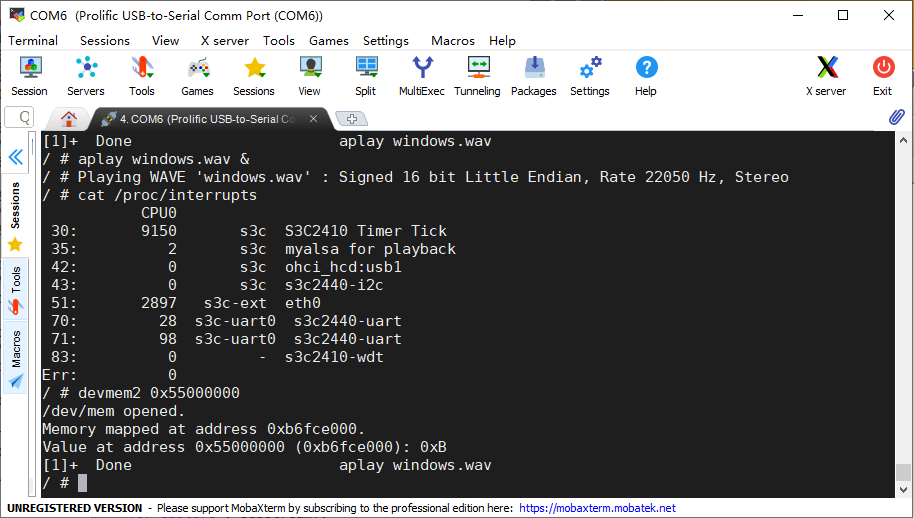
Task: Toggle the X server toolbar icon
Action: tap(827, 76)
